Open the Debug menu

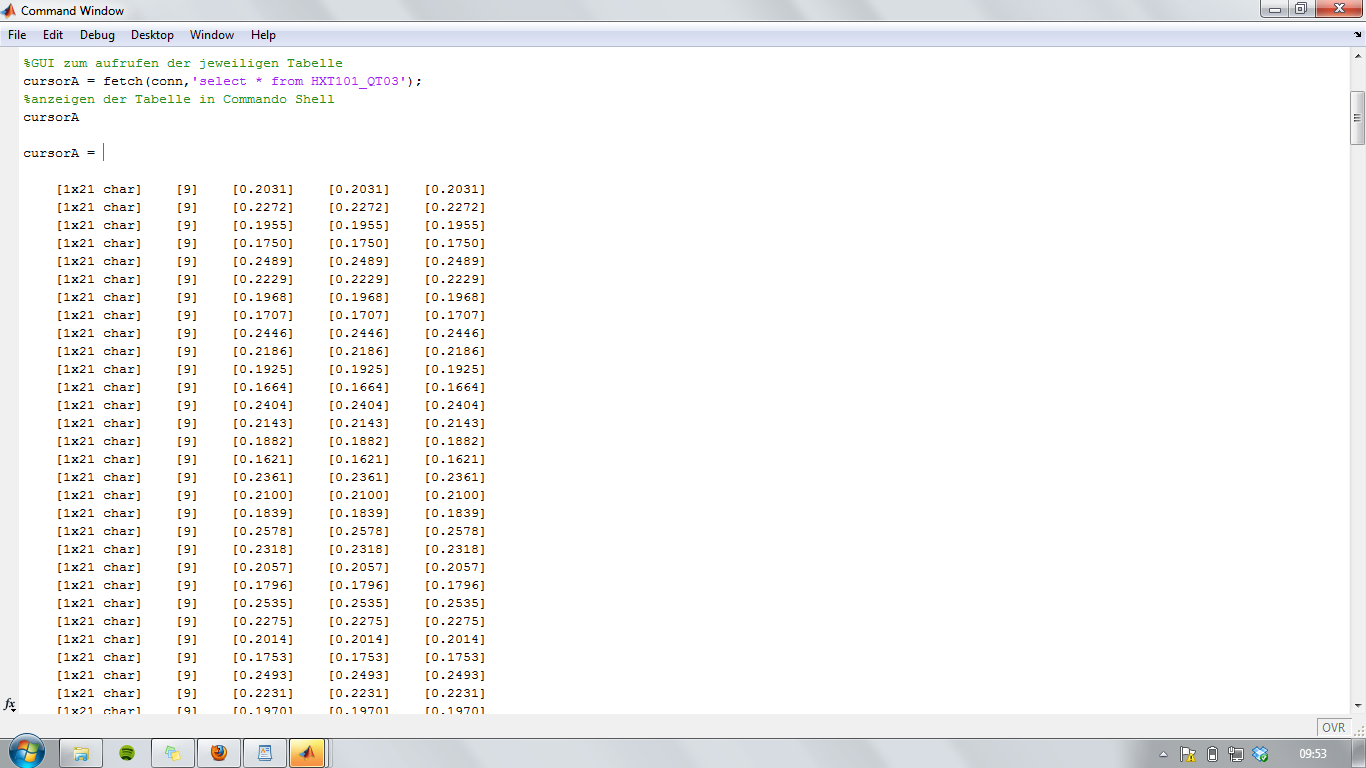(x=97, y=35)
